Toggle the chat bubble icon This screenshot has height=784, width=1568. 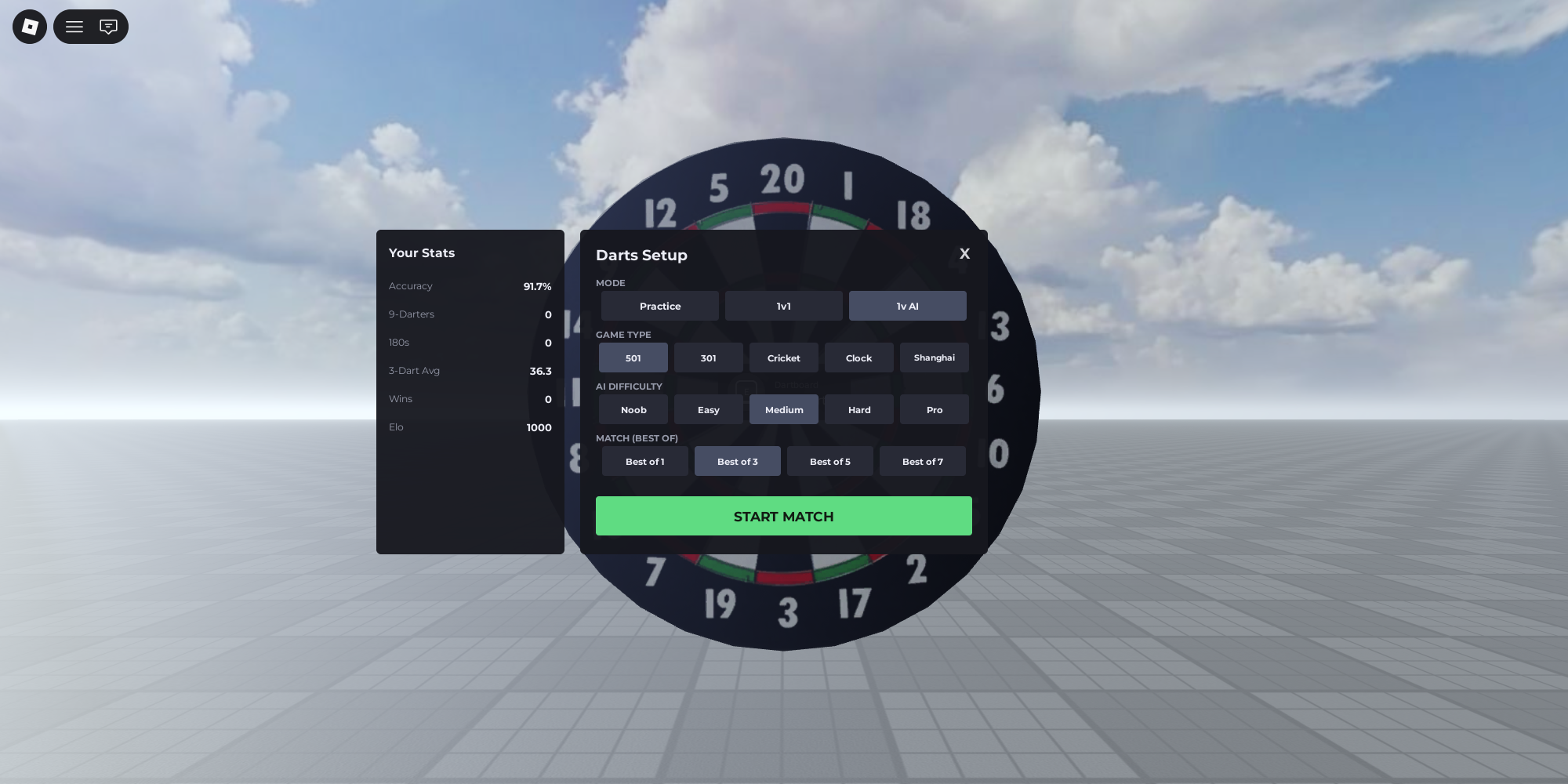tap(108, 27)
